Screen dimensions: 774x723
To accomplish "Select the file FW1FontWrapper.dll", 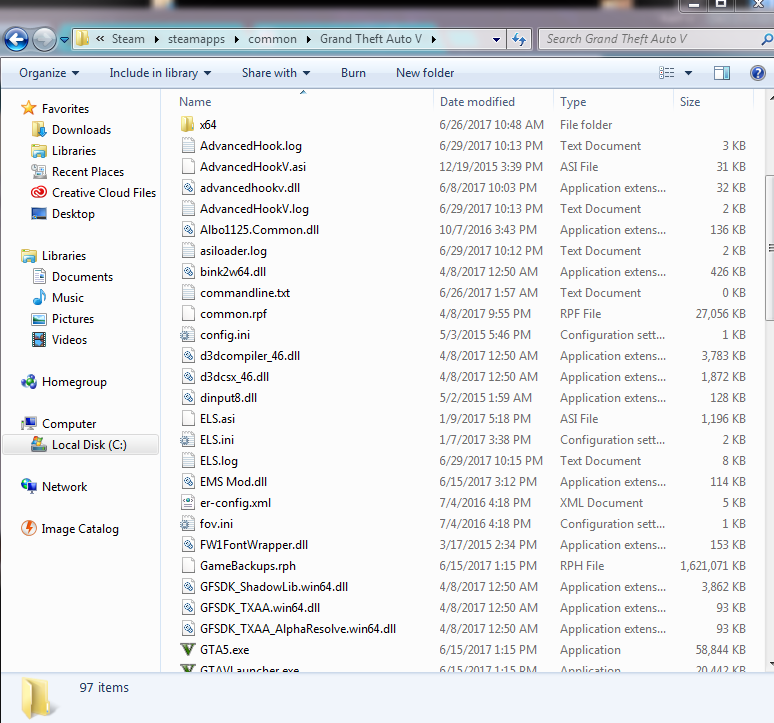I will click(254, 545).
